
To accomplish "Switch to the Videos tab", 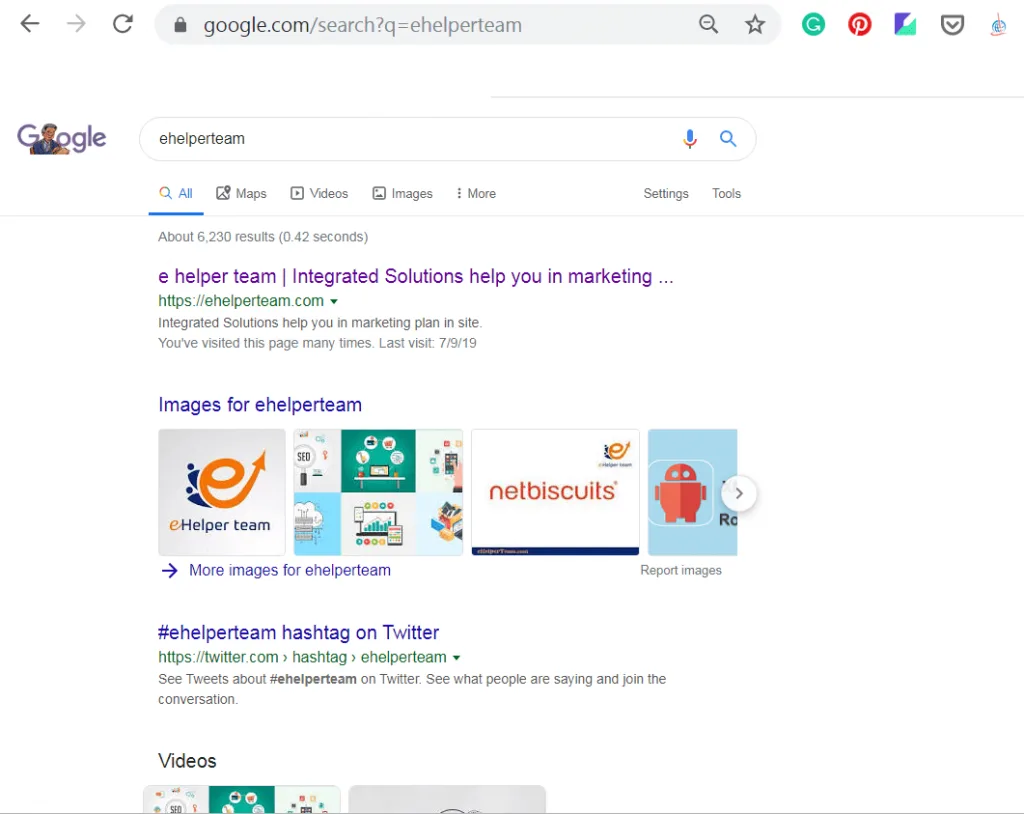I will [x=319, y=193].
